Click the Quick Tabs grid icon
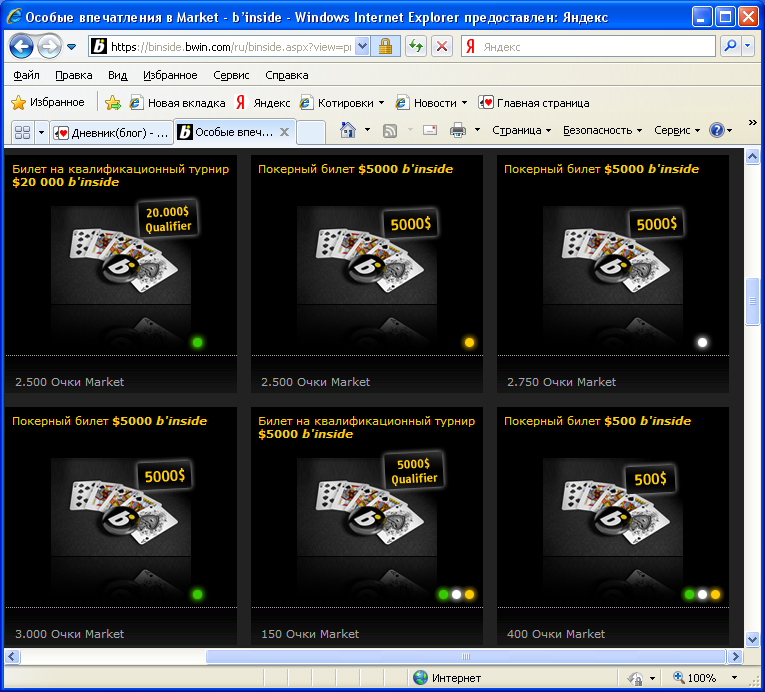 click(22, 132)
